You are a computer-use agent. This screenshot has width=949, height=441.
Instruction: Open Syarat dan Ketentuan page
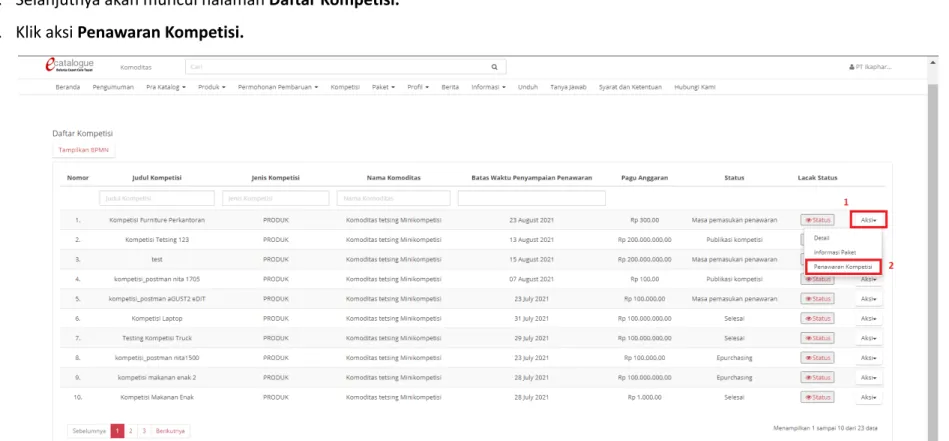630,87
